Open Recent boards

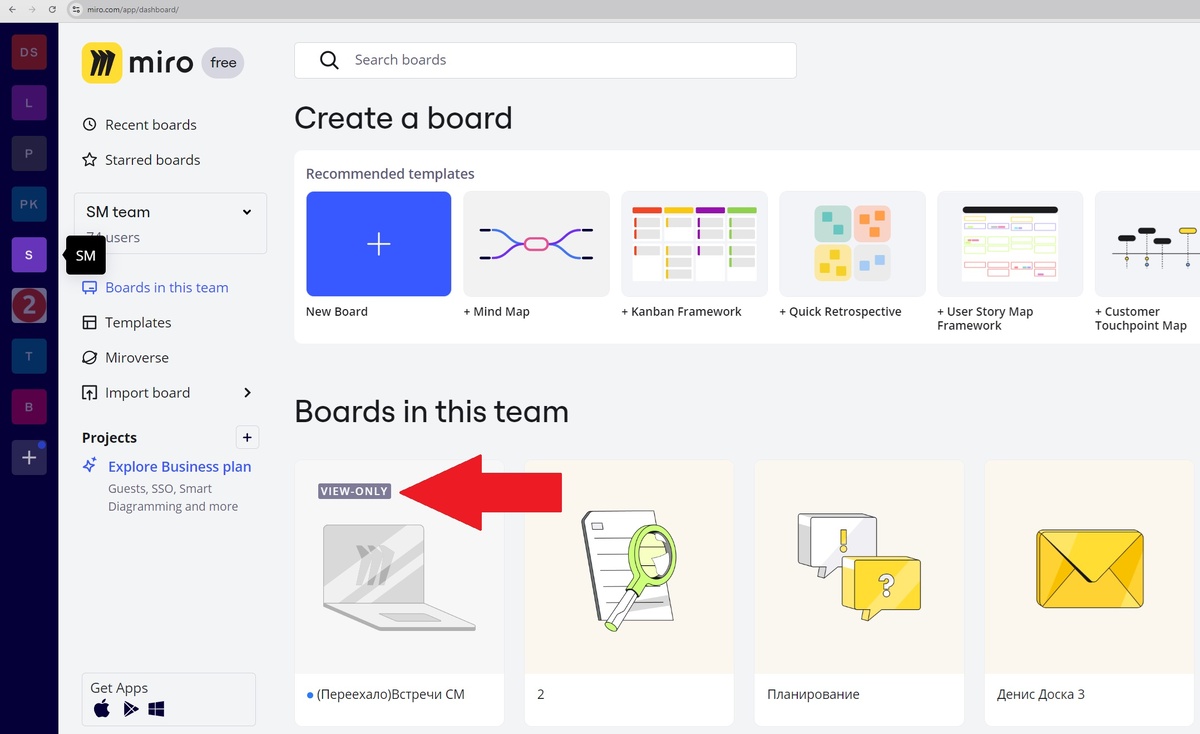(139, 125)
